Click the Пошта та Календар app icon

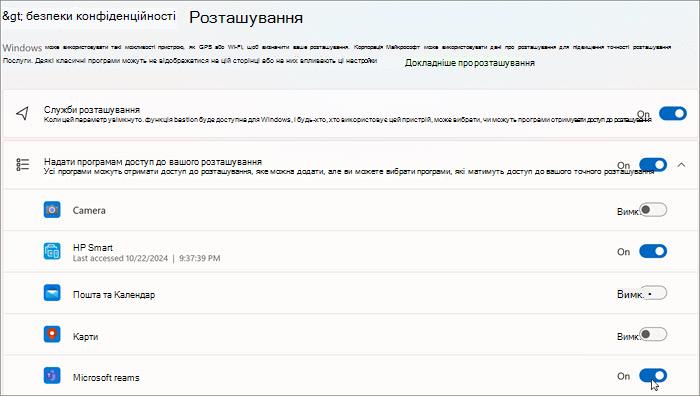pos(52,293)
